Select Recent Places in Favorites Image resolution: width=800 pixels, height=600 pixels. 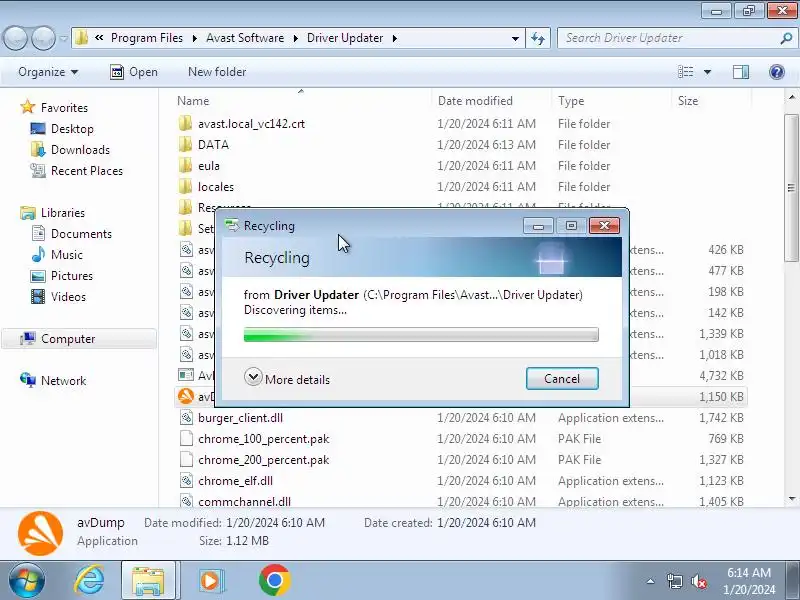87,170
